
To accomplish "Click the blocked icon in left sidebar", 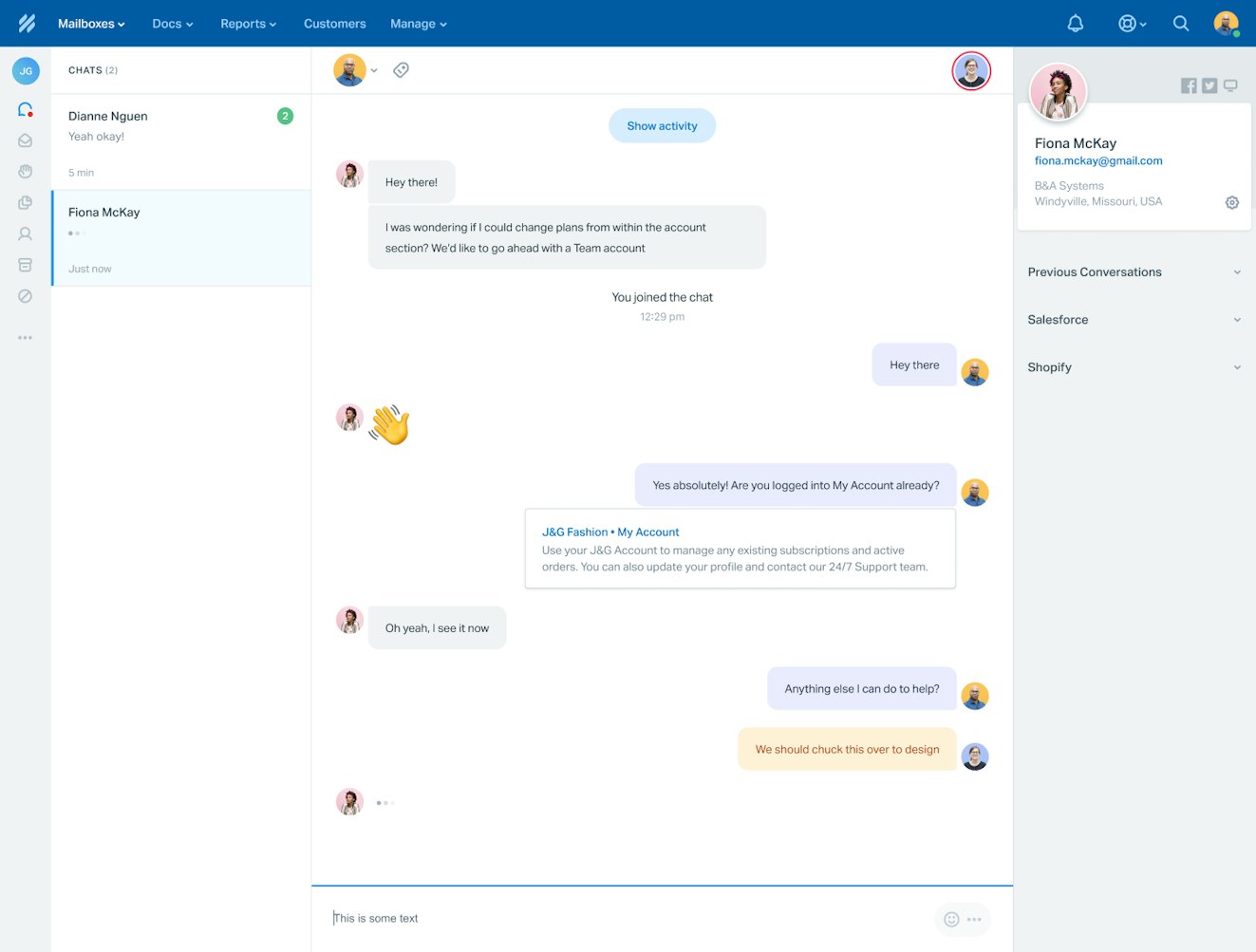I will 26,296.
